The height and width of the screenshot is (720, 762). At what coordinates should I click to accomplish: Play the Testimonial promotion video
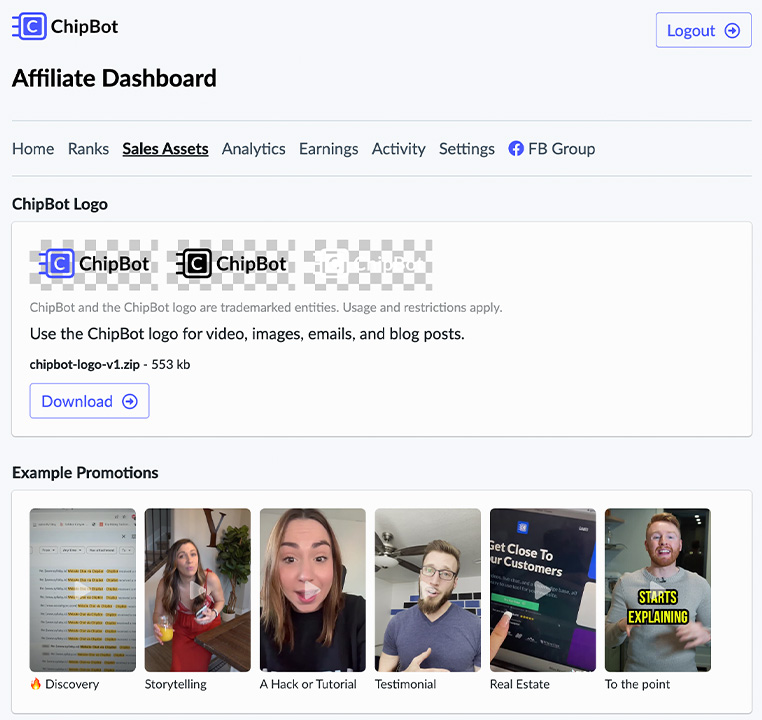click(428, 590)
